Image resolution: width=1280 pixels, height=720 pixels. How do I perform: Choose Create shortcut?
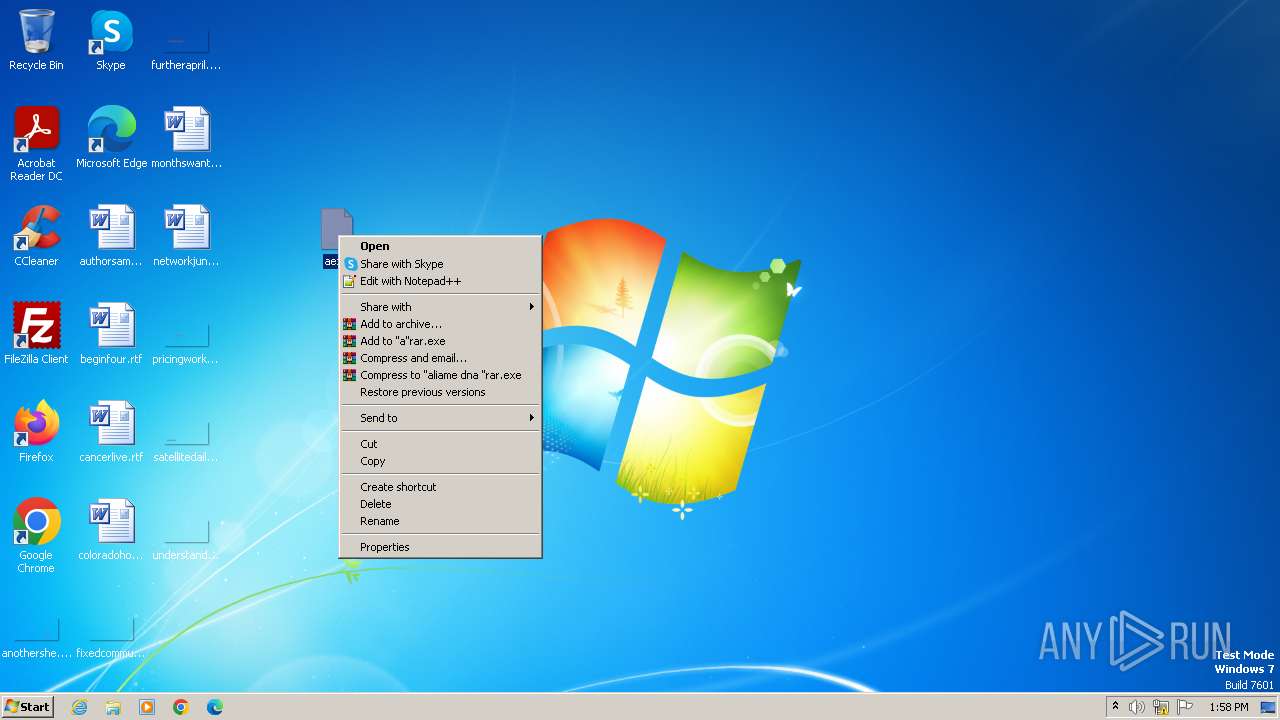pyautogui.click(x=440, y=487)
